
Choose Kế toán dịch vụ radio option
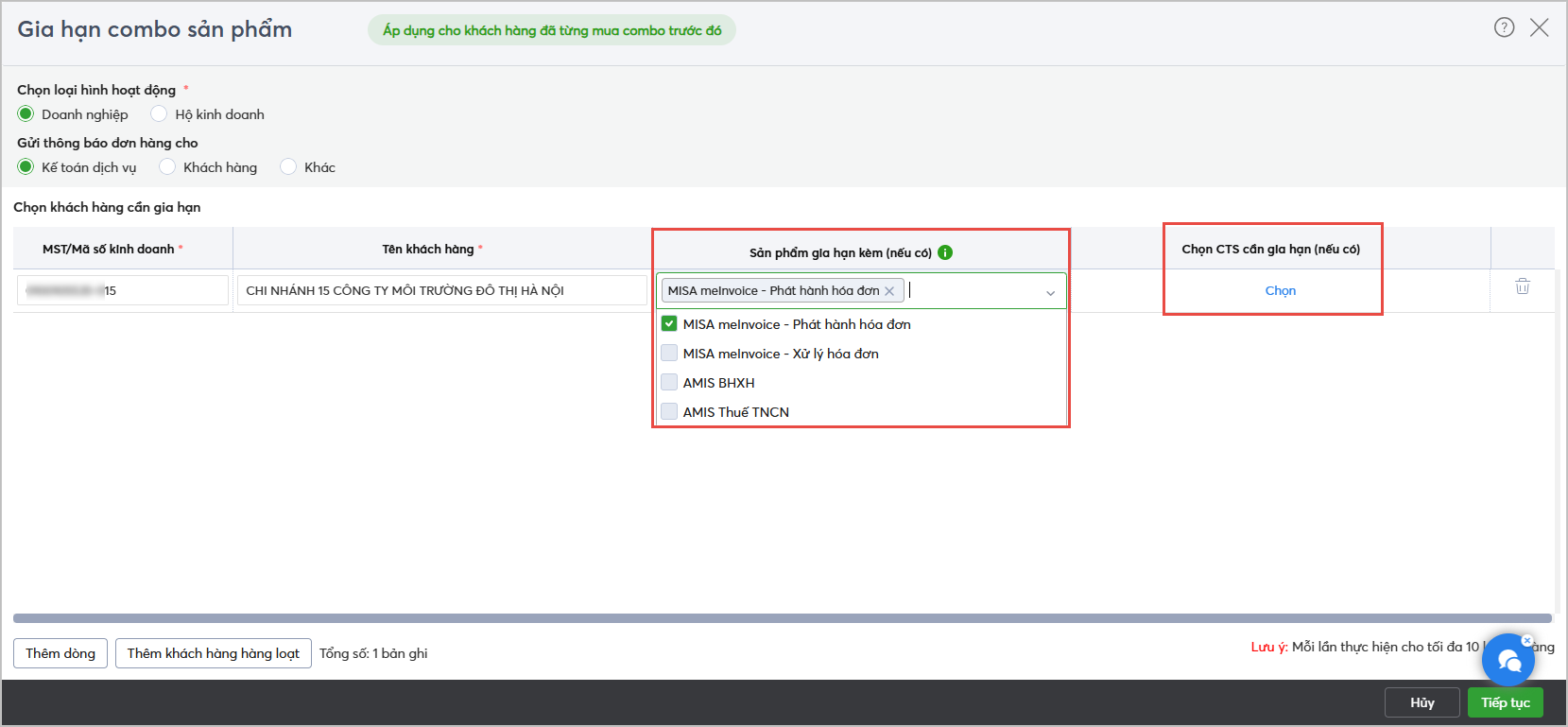point(26,167)
